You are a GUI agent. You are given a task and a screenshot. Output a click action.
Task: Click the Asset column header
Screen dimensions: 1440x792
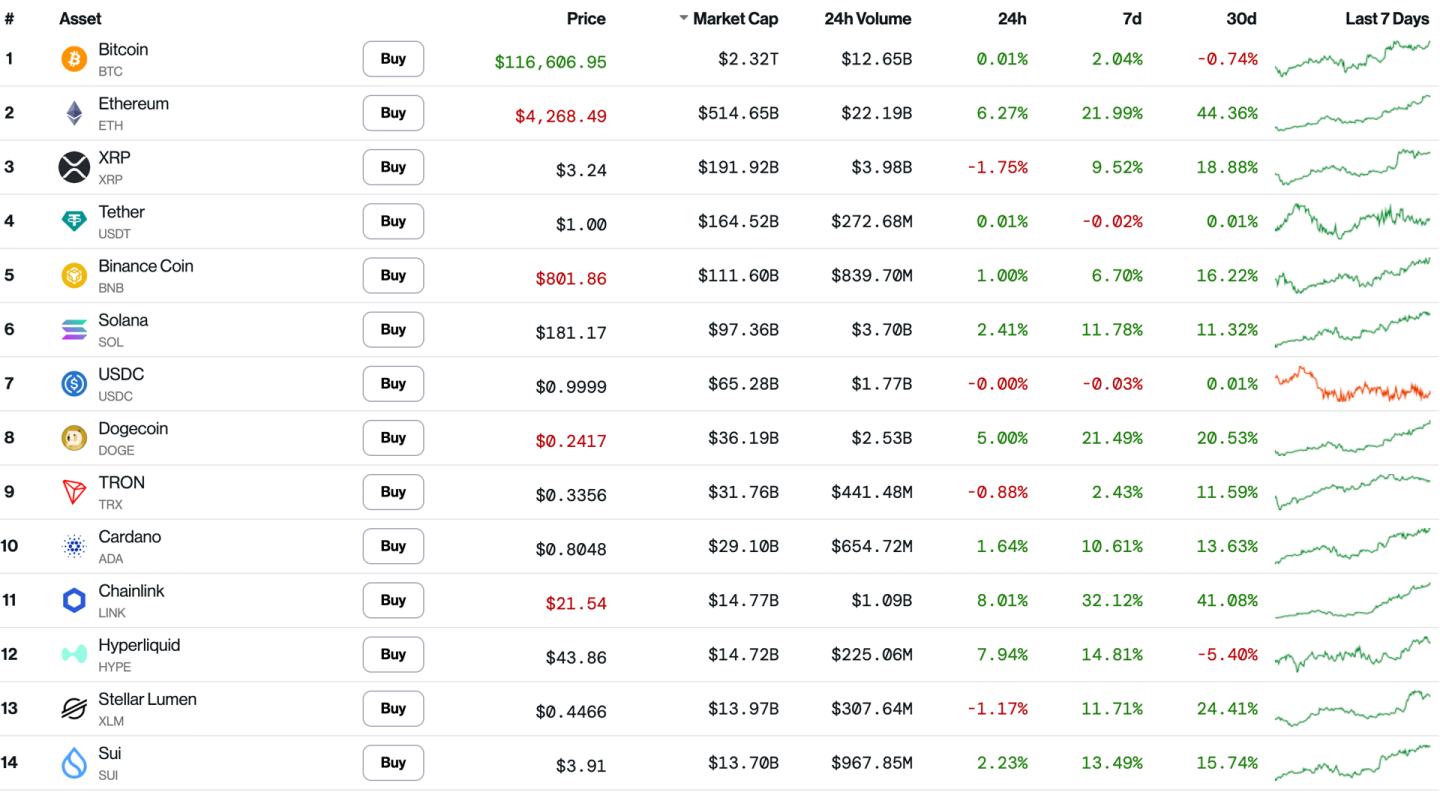80,19
